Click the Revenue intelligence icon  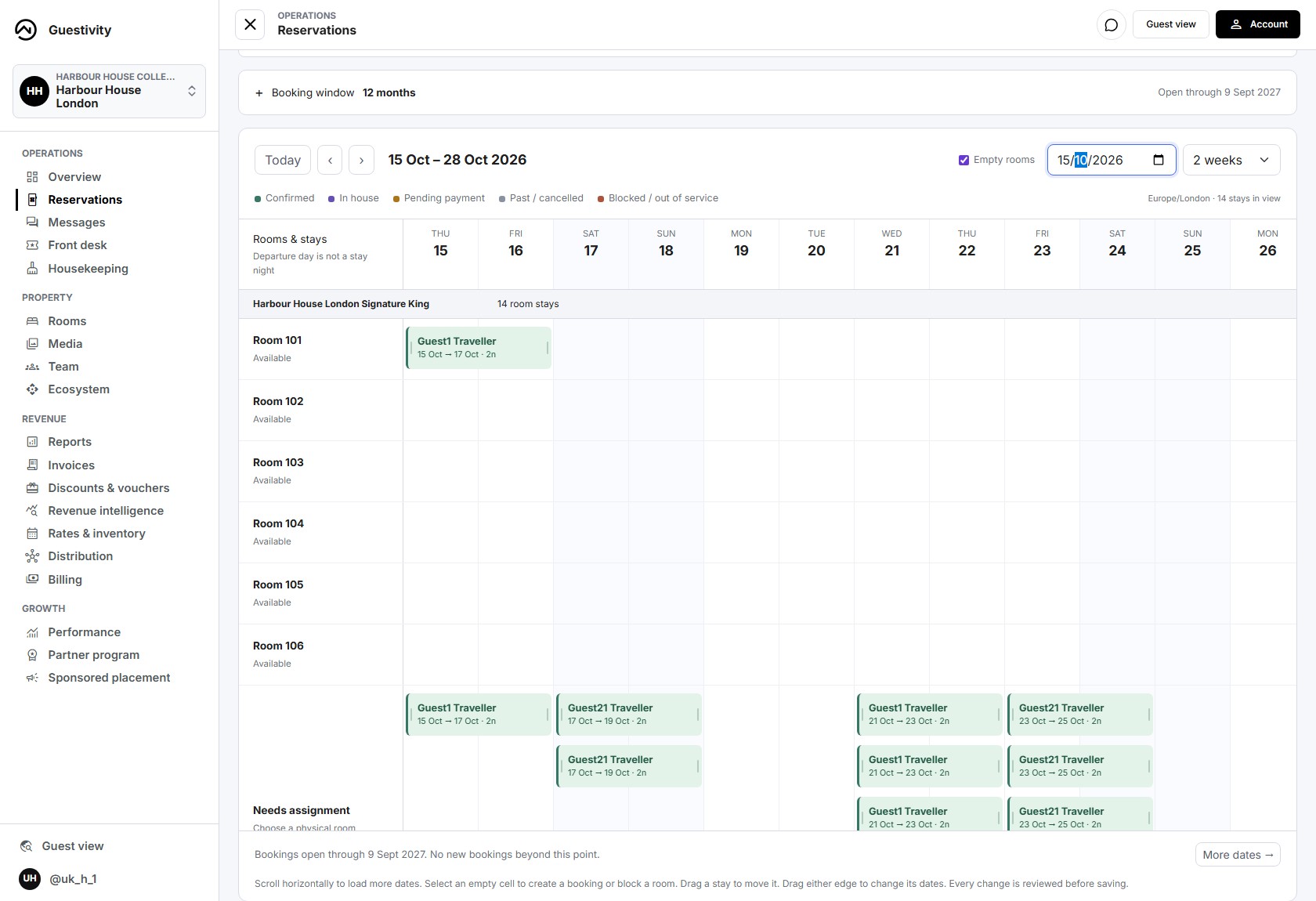tap(32, 511)
